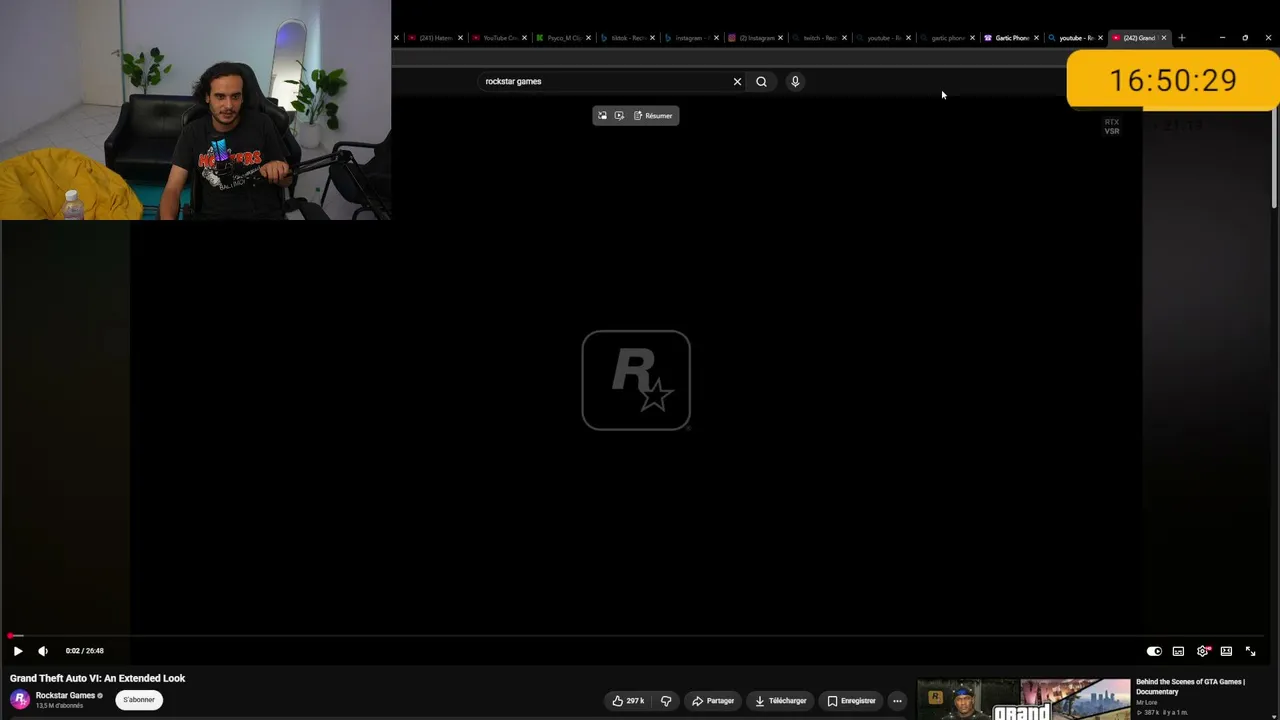This screenshot has width=1280, height=720.
Task: Click the '13,5 M d'abonnés' subscriber count
Action: click(60, 706)
